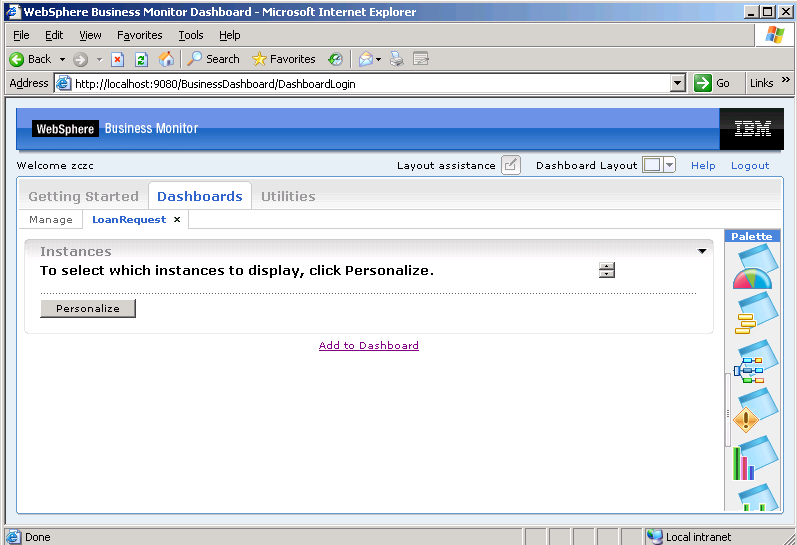
Task: Click the Local intranet zone icon
Action: (x=655, y=537)
